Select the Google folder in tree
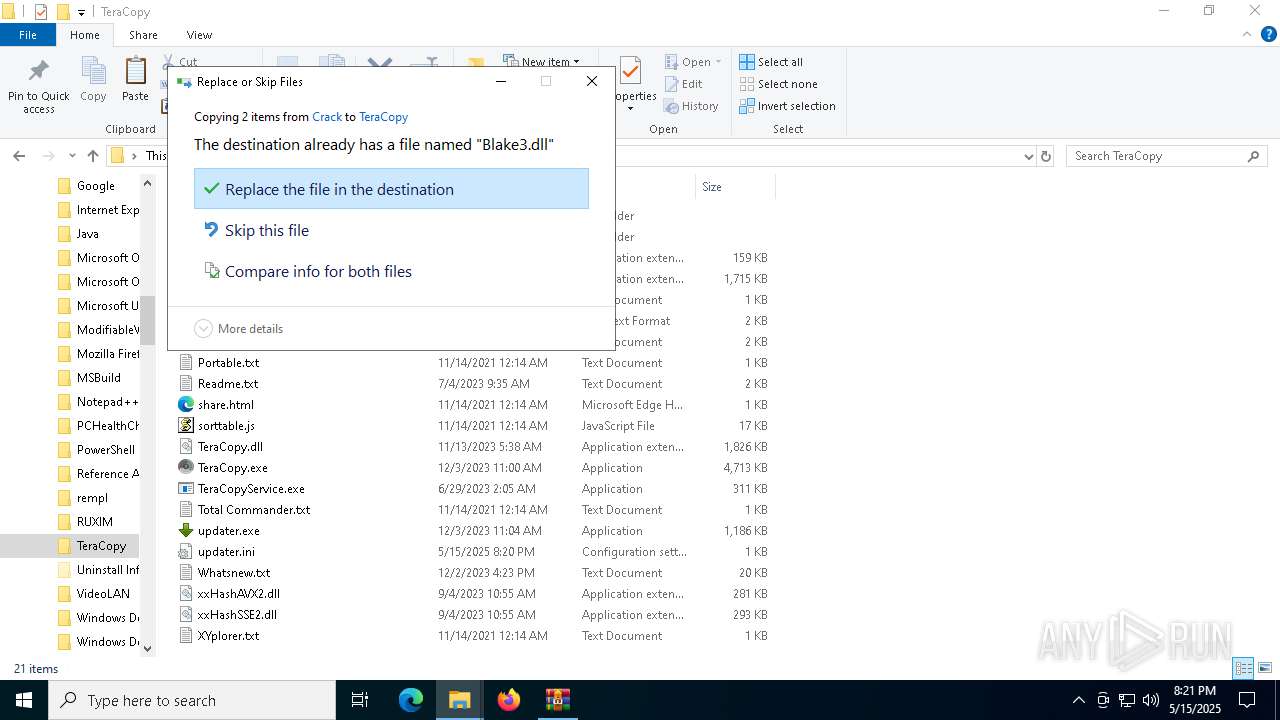1280x720 pixels. click(96, 186)
